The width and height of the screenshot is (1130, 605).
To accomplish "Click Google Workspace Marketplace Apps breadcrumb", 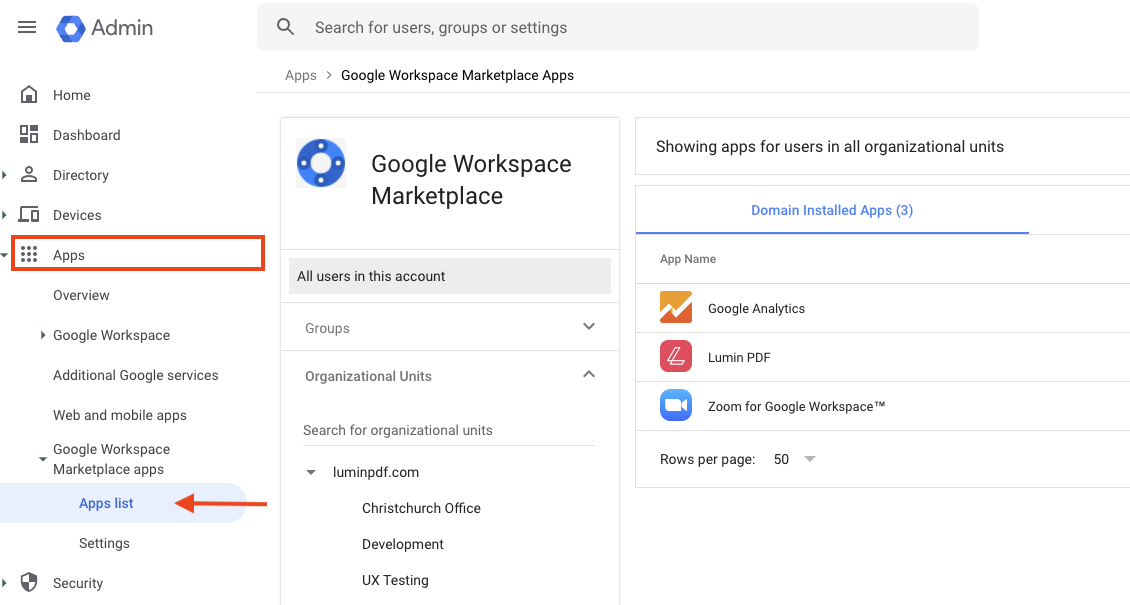I will tap(458, 75).
